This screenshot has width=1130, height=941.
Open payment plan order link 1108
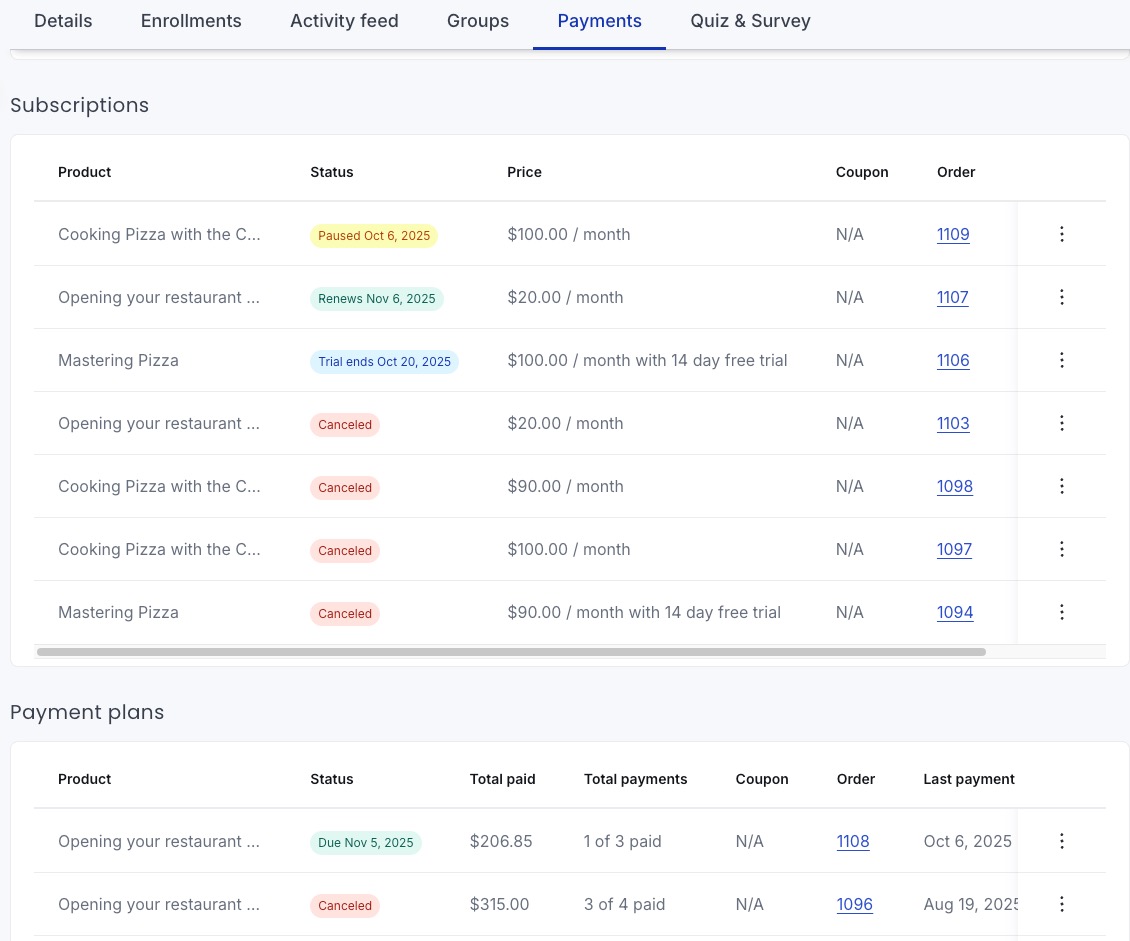(x=853, y=842)
